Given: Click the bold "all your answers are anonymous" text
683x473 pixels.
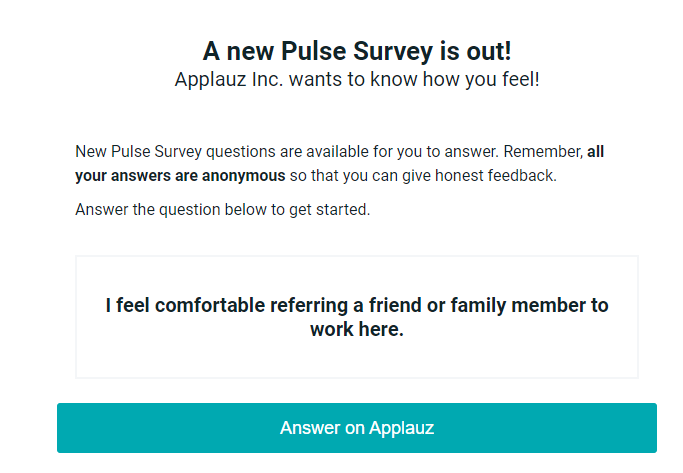Looking at the screenshot, I should [x=180, y=176].
